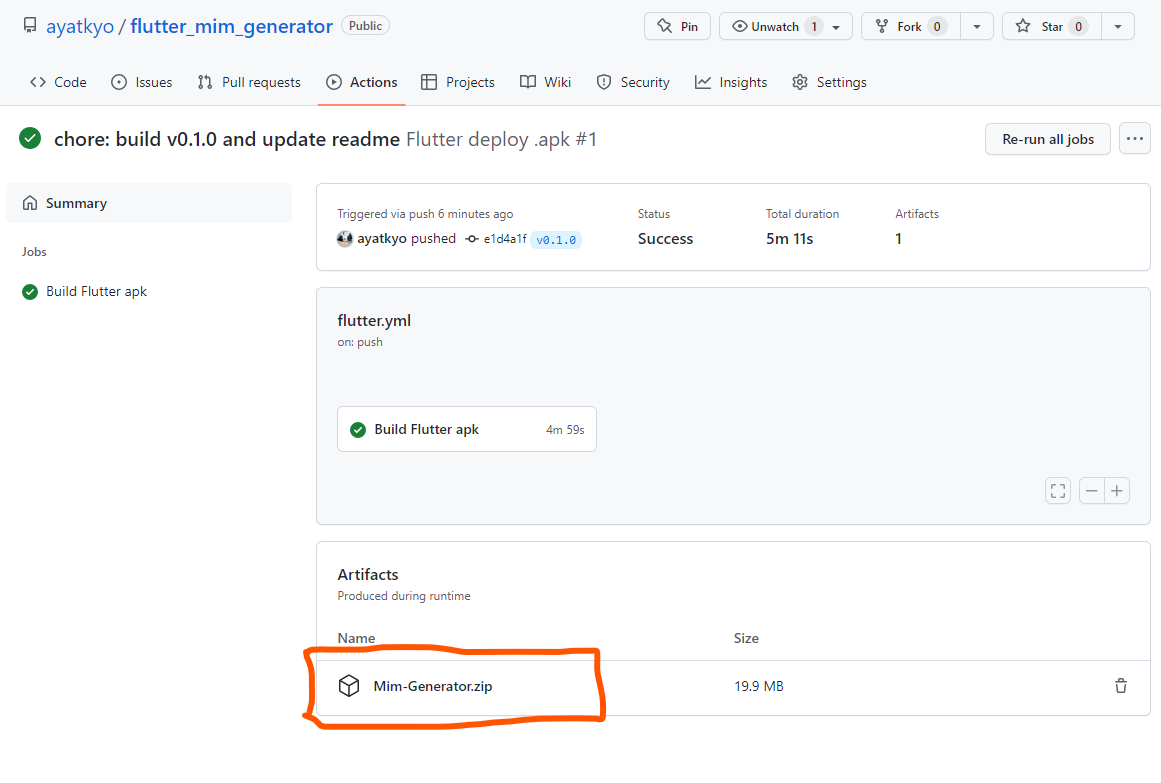Screen dimensions: 1161x783
Task: Click the run title 'chore: build v0.1.0 and update readme'
Action: click(227, 139)
